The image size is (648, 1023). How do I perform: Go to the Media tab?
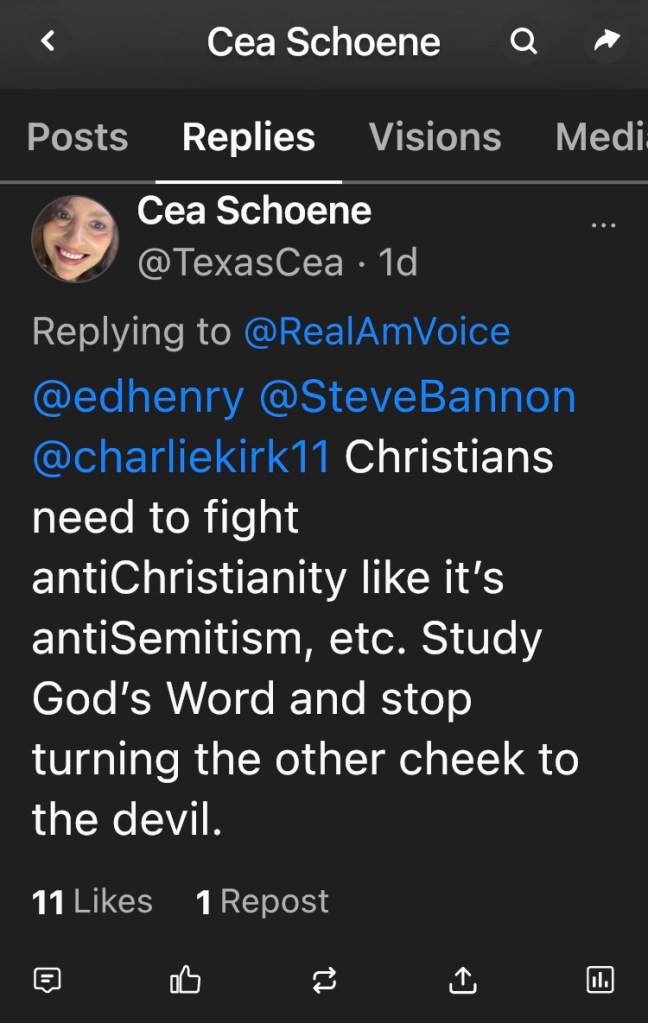[x=601, y=137]
